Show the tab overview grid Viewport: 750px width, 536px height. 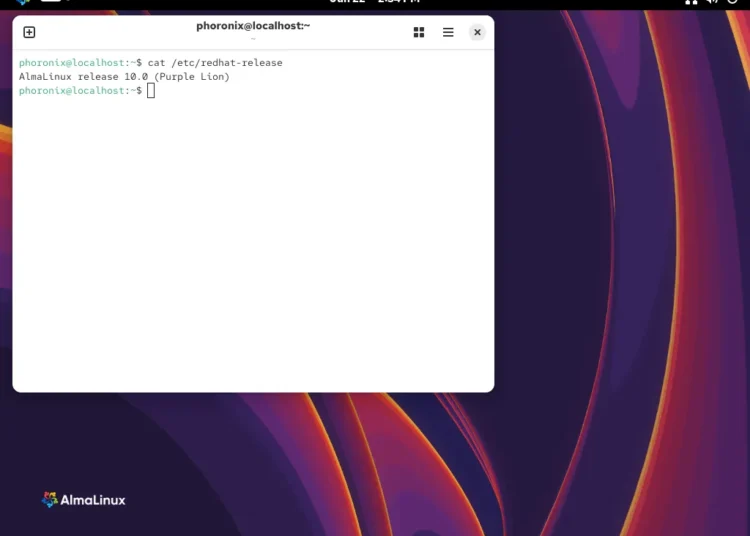click(x=419, y=32)
